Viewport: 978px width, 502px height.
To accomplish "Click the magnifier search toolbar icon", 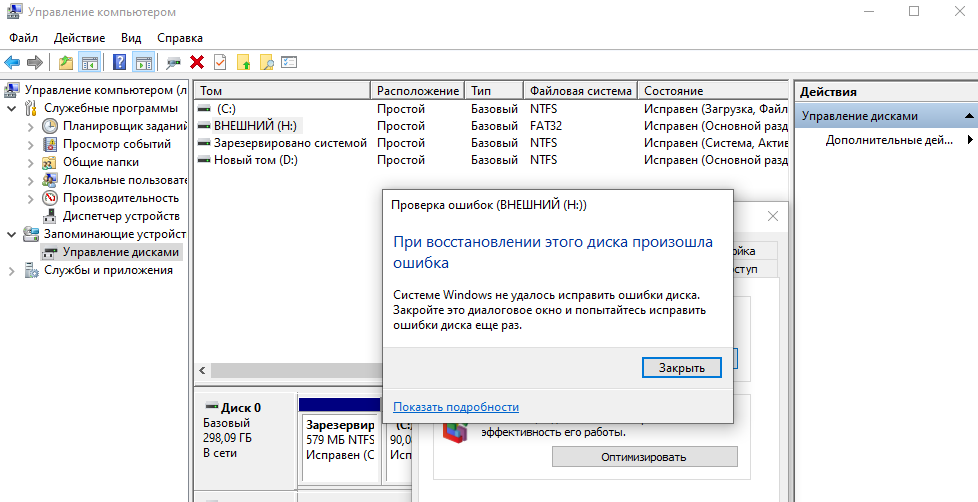I will 267,63.
